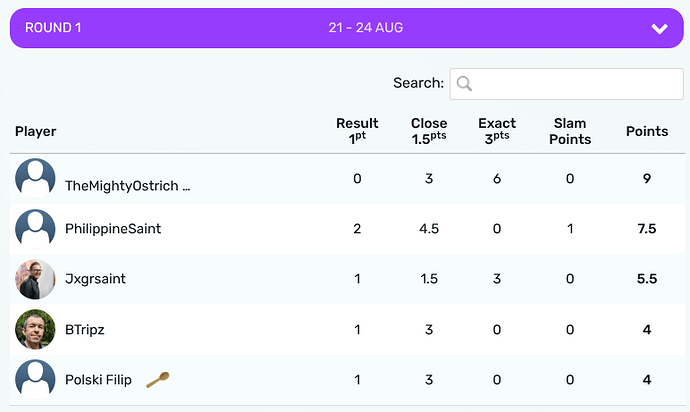Sort by Points column header

coord(647,131)
